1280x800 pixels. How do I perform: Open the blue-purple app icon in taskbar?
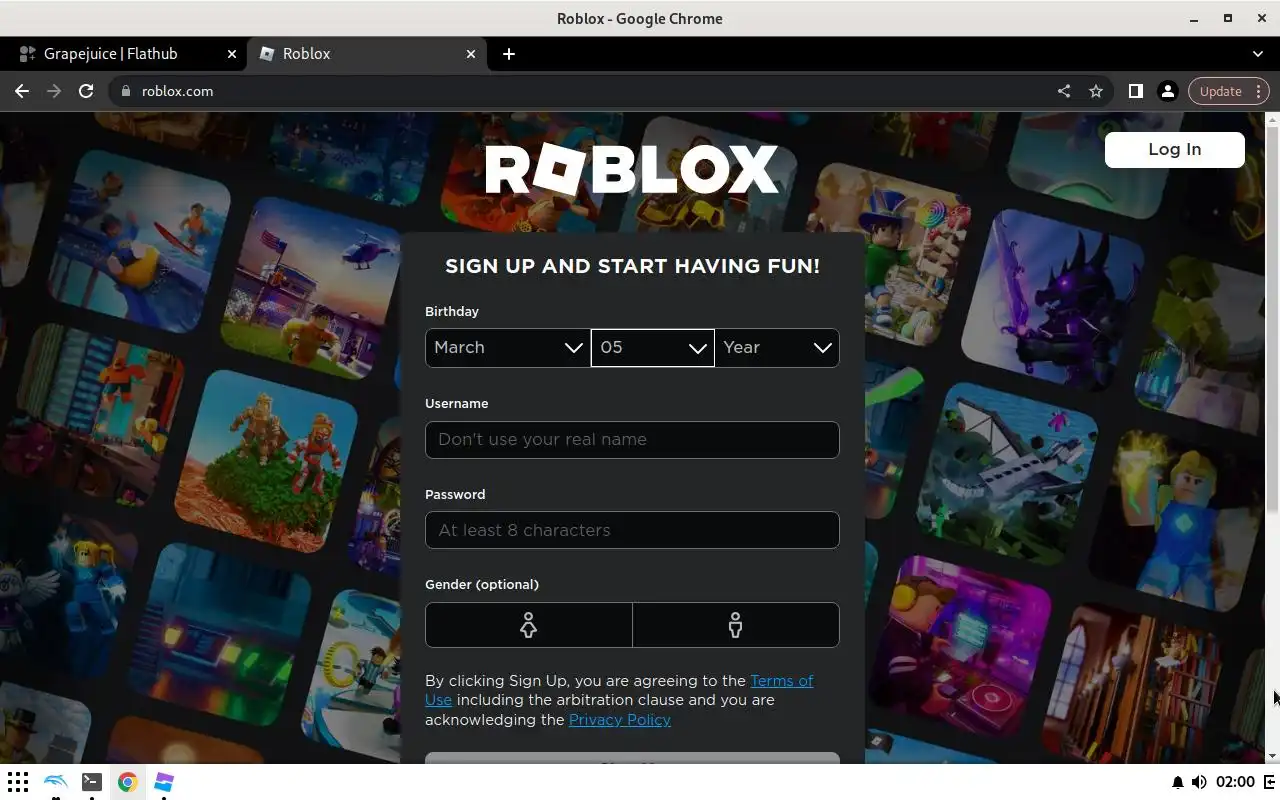pos(164,782)
